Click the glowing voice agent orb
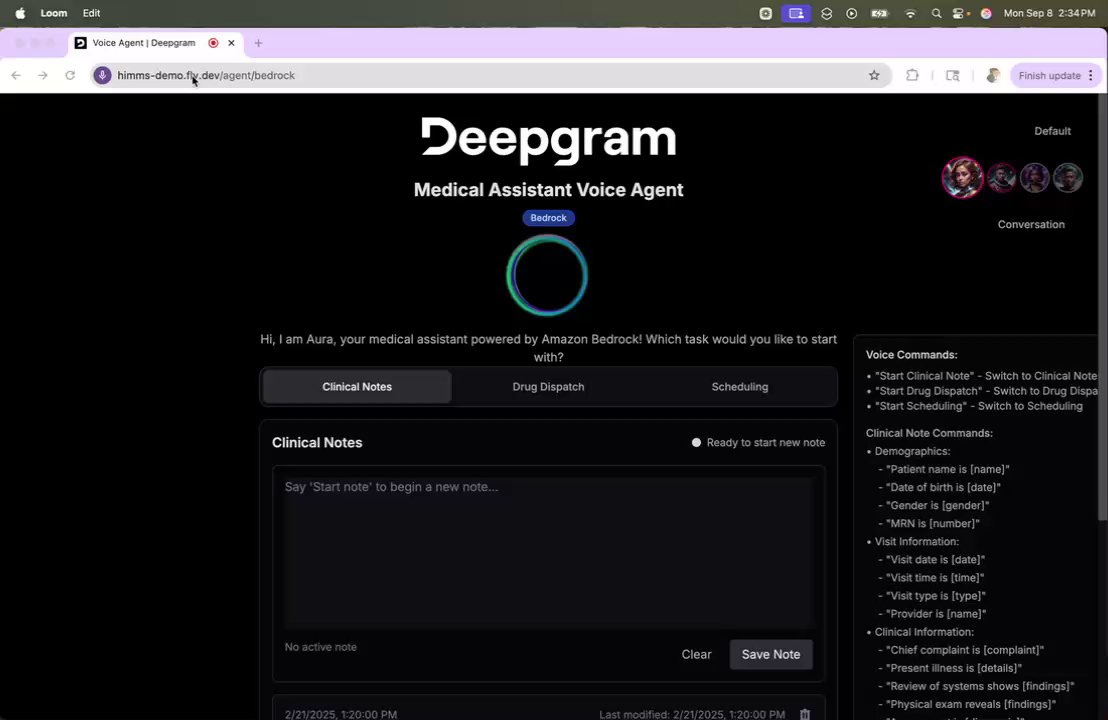The image size is (1108, 720). click(547, 275)
